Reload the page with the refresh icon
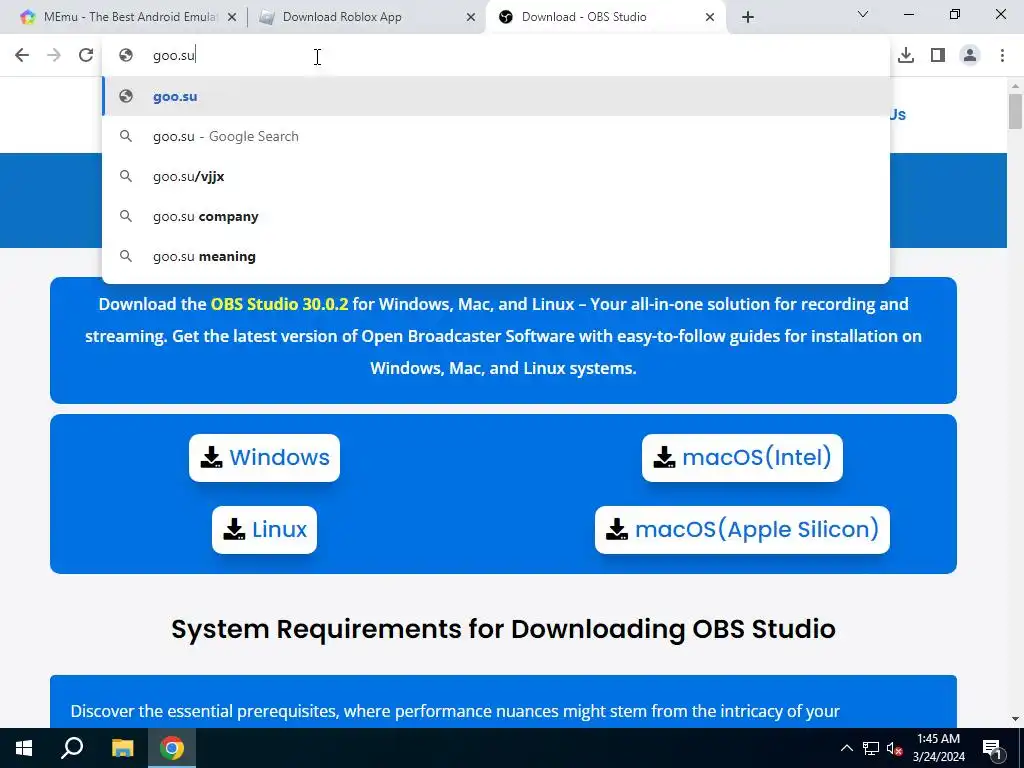Viewport: 1024px width, 768px height. (x=86, y=56)
